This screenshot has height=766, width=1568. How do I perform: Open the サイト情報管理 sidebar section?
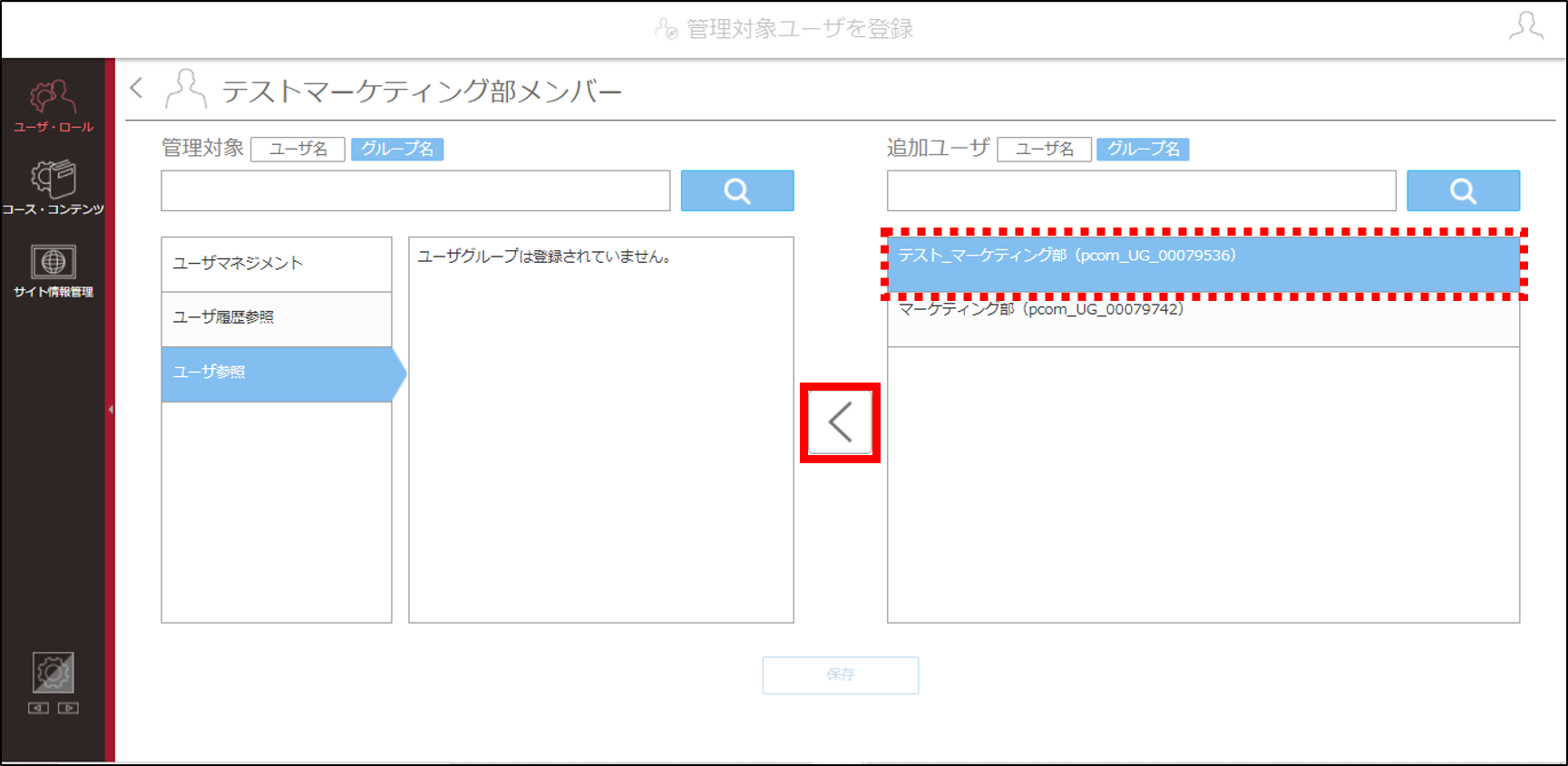tap(53, 271)
